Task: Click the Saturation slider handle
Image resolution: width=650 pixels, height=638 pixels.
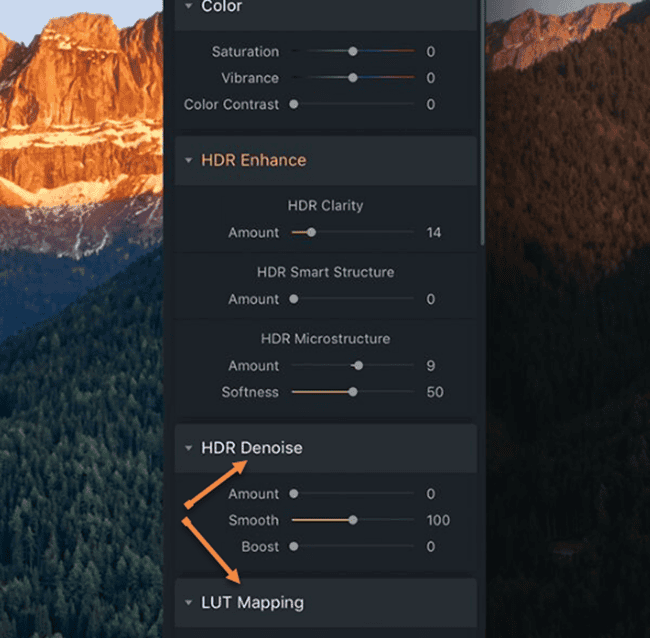Action: pyautogui.click(x=353, y=51)
